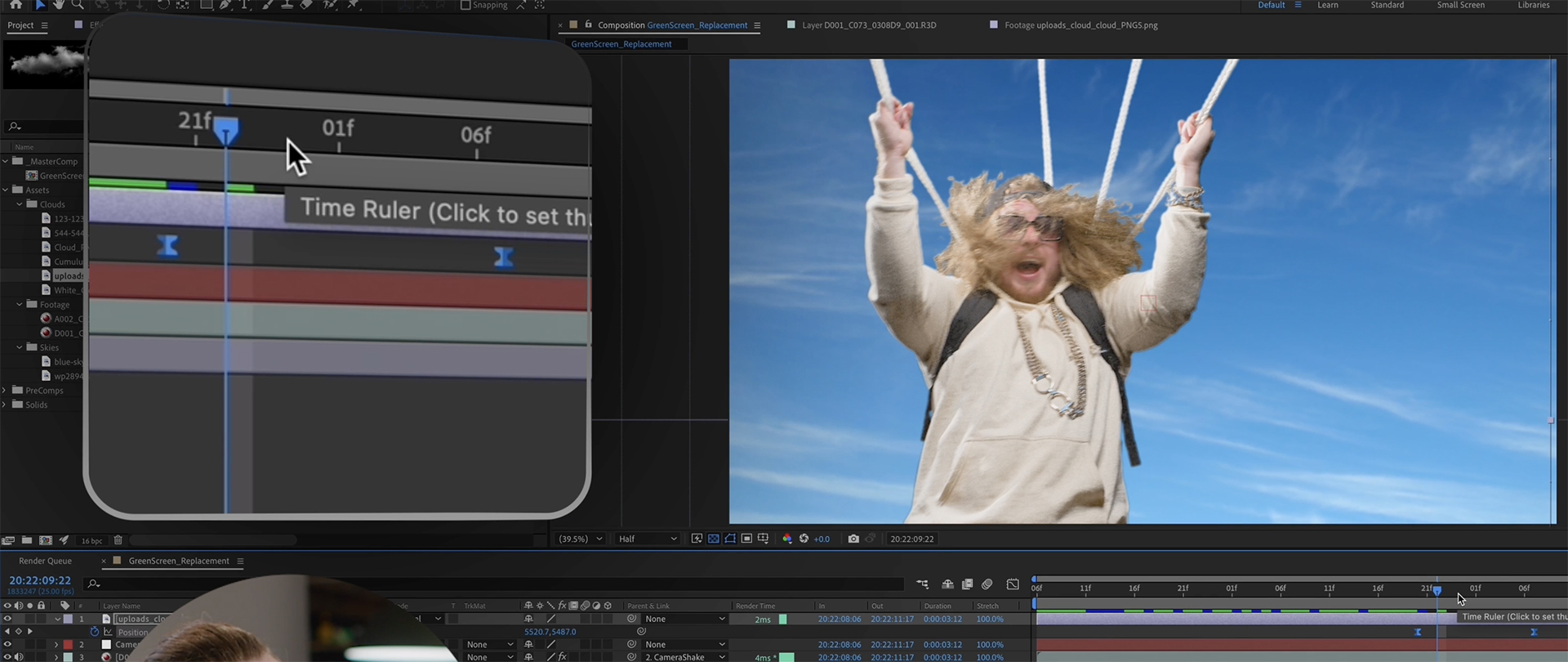This screenshot has width=1568, height=662.
Task: Go to previous keyframe on Position
Action: 7,632
